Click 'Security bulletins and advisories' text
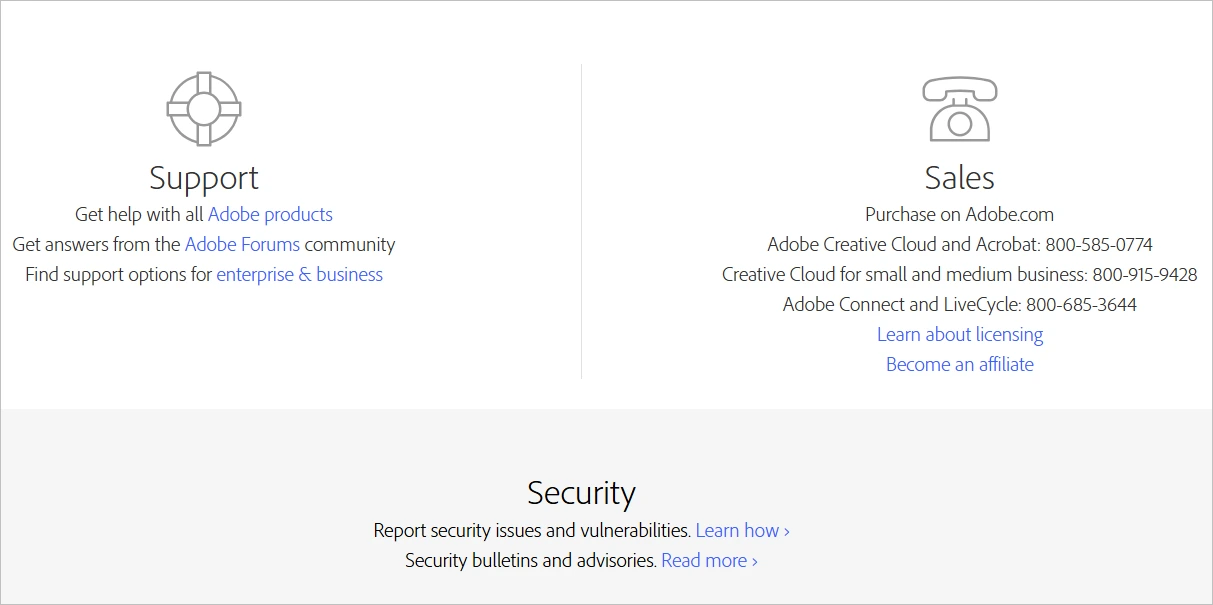 point(531,560)
